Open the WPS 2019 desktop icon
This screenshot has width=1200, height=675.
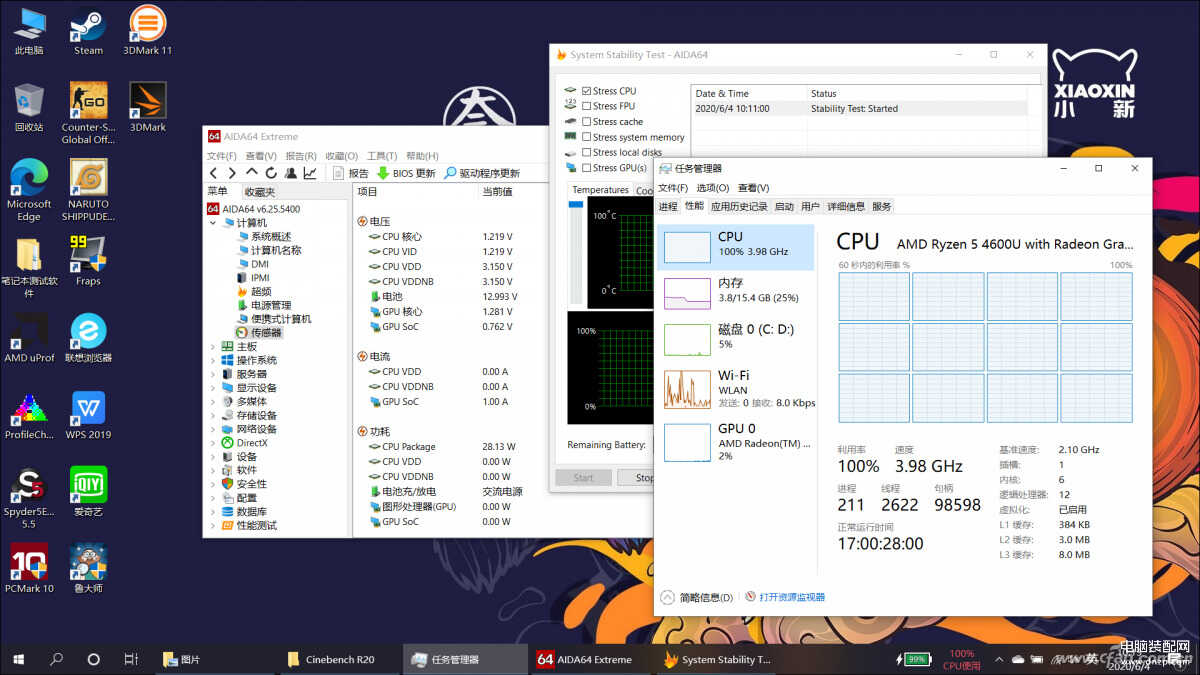[x=88, y=415]
